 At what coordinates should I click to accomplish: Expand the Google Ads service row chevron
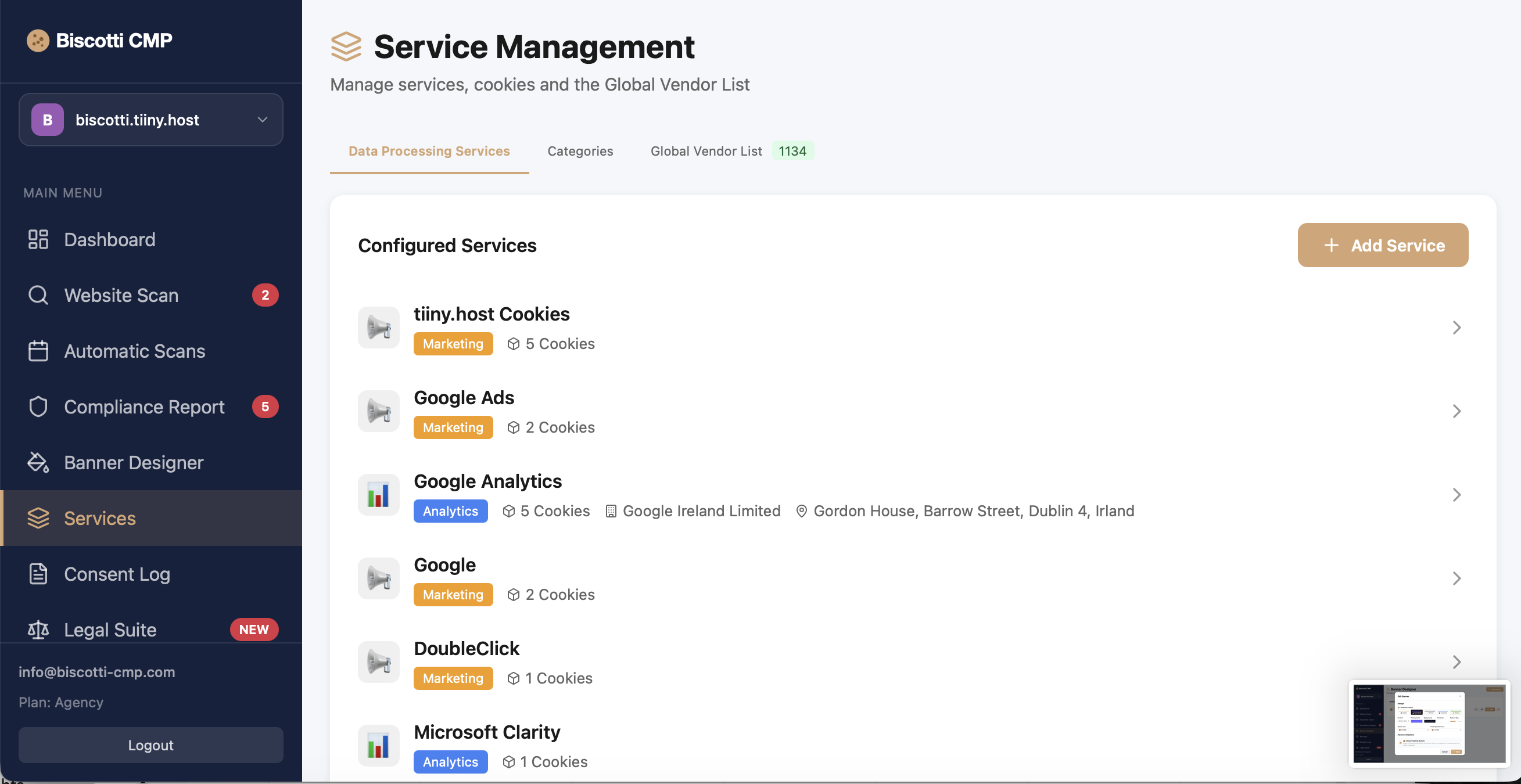[1456, 411]
